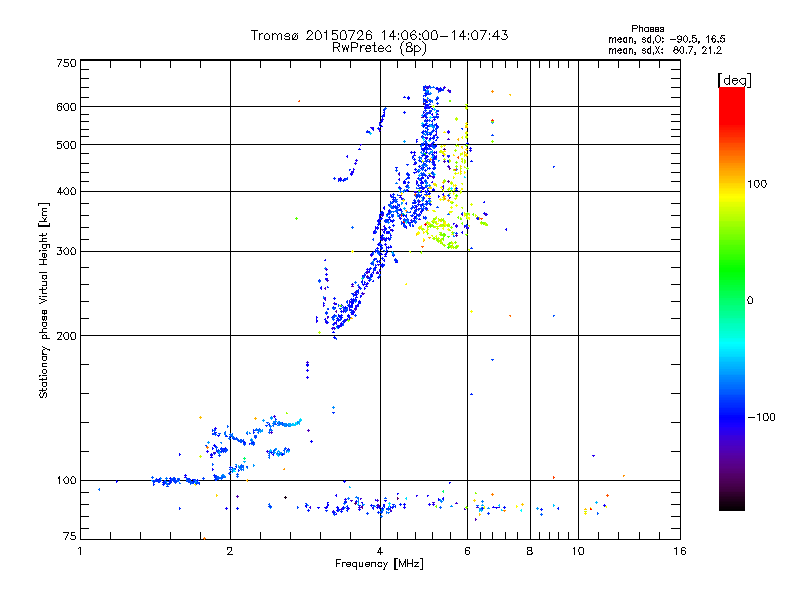Click colorbar tick label '0'

749,300
